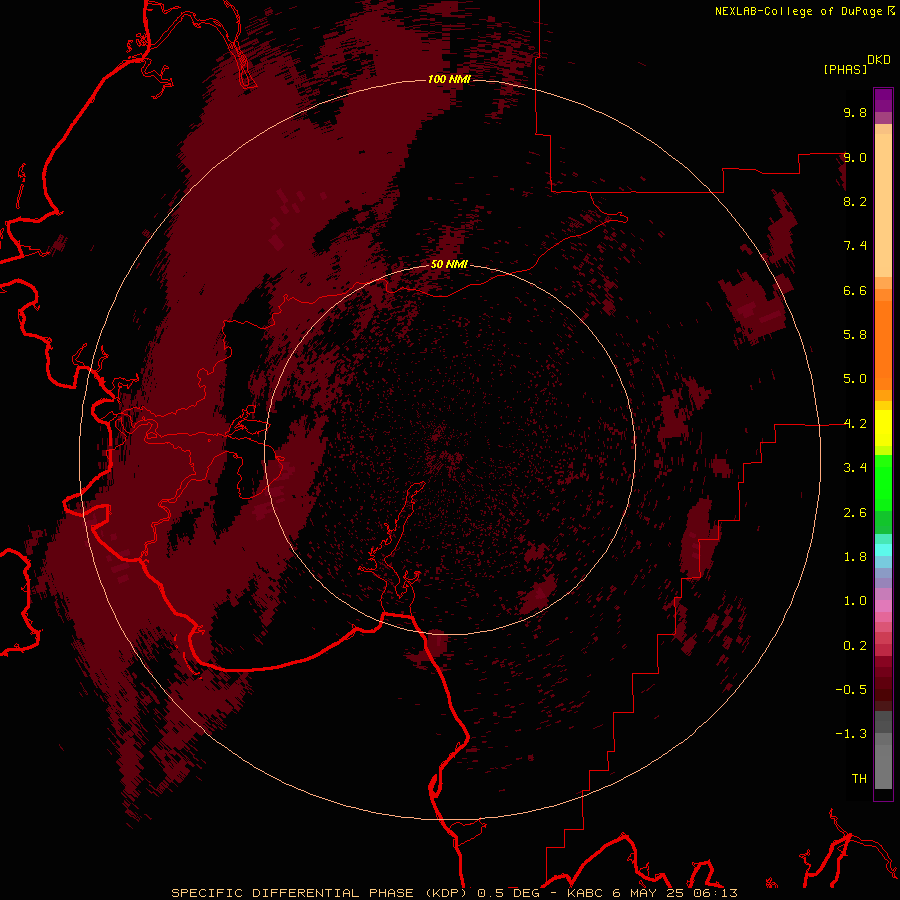Click the 0.2 value on the color scale
900x900 pixels.
pos(855,646)
